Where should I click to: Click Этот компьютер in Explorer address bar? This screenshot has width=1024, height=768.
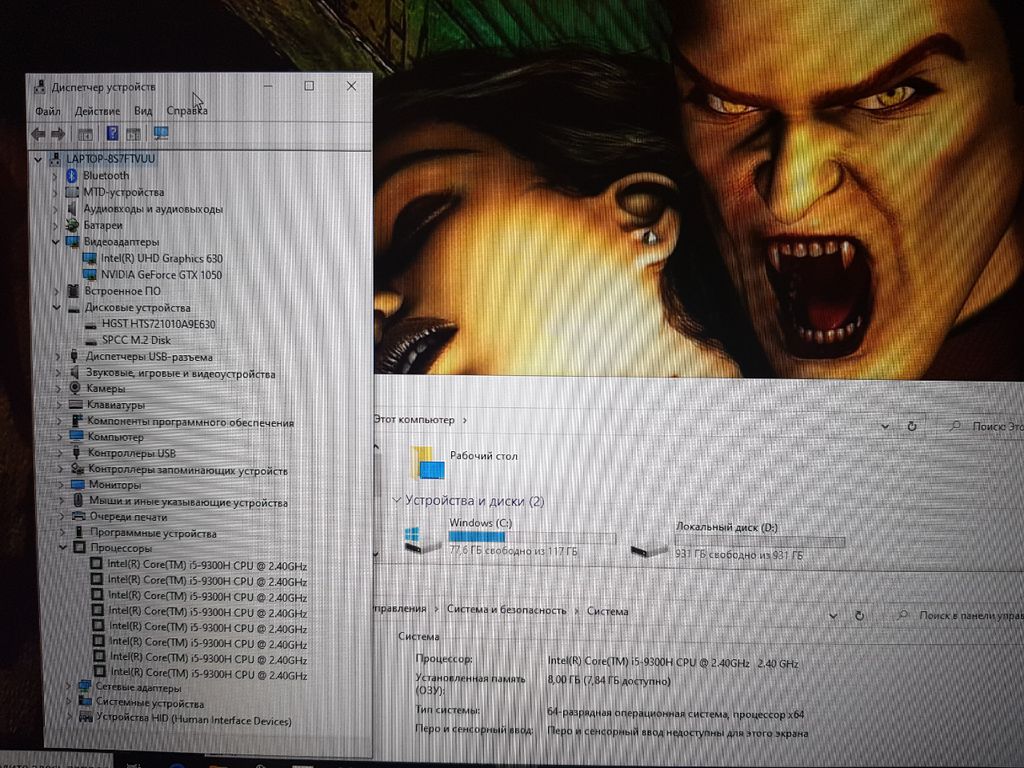coord(414,420)
